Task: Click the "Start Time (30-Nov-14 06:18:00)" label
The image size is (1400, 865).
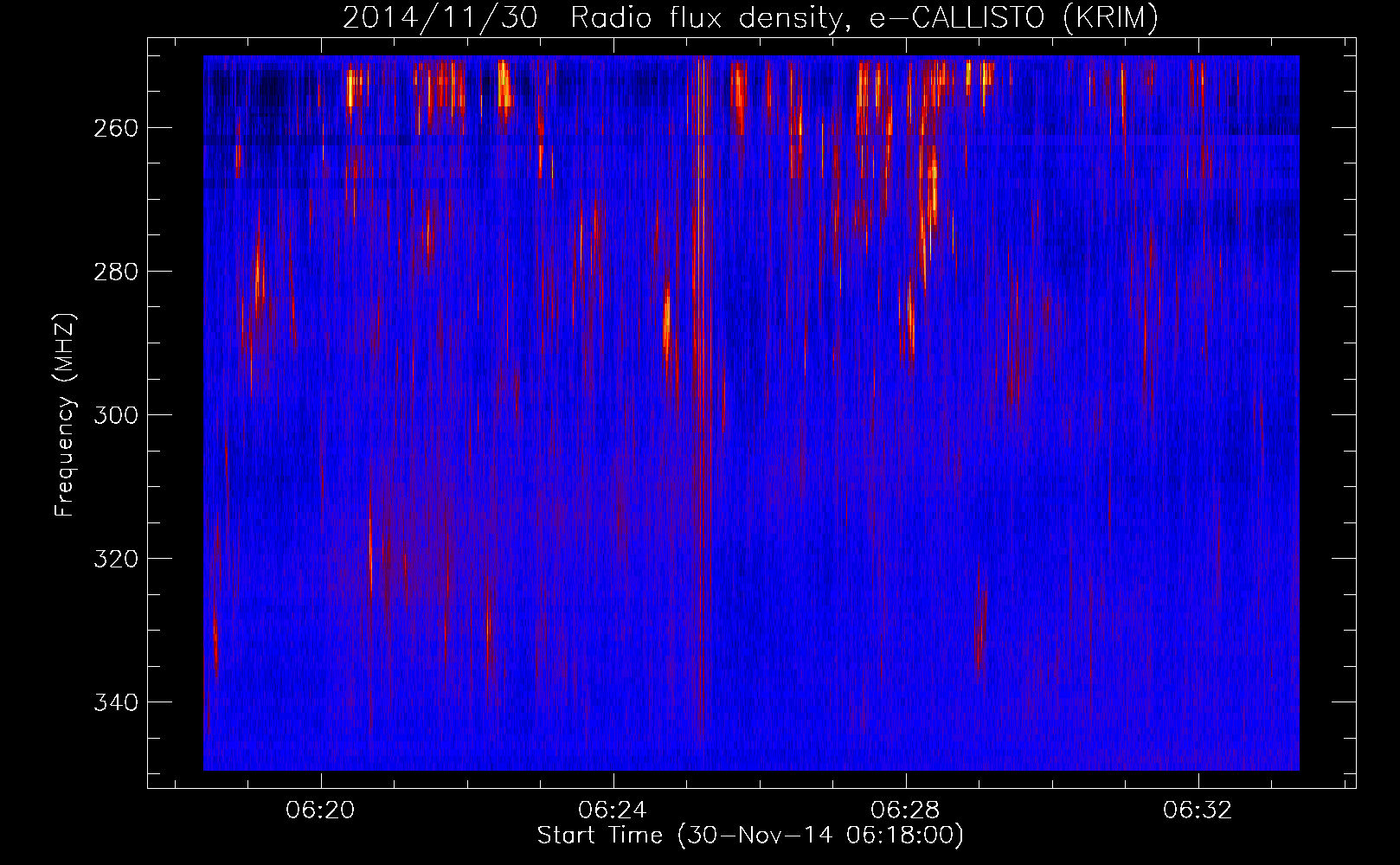Action: [x=750, y=836]
